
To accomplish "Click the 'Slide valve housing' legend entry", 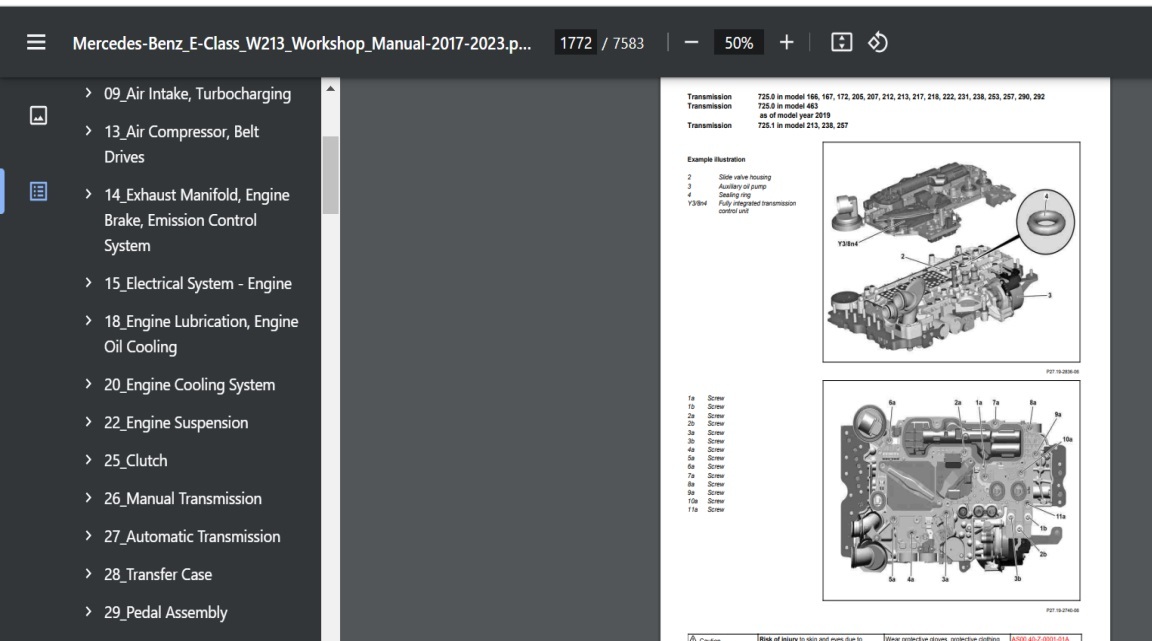I will pyautogui.click(x=745, y=177).
